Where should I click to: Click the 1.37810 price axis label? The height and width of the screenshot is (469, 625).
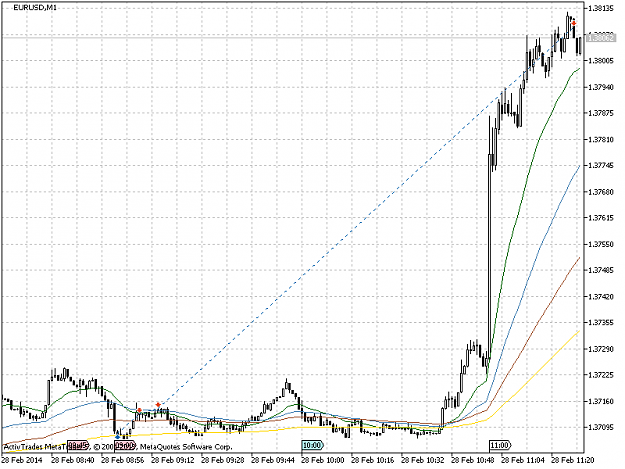click(x=601, y=139)
